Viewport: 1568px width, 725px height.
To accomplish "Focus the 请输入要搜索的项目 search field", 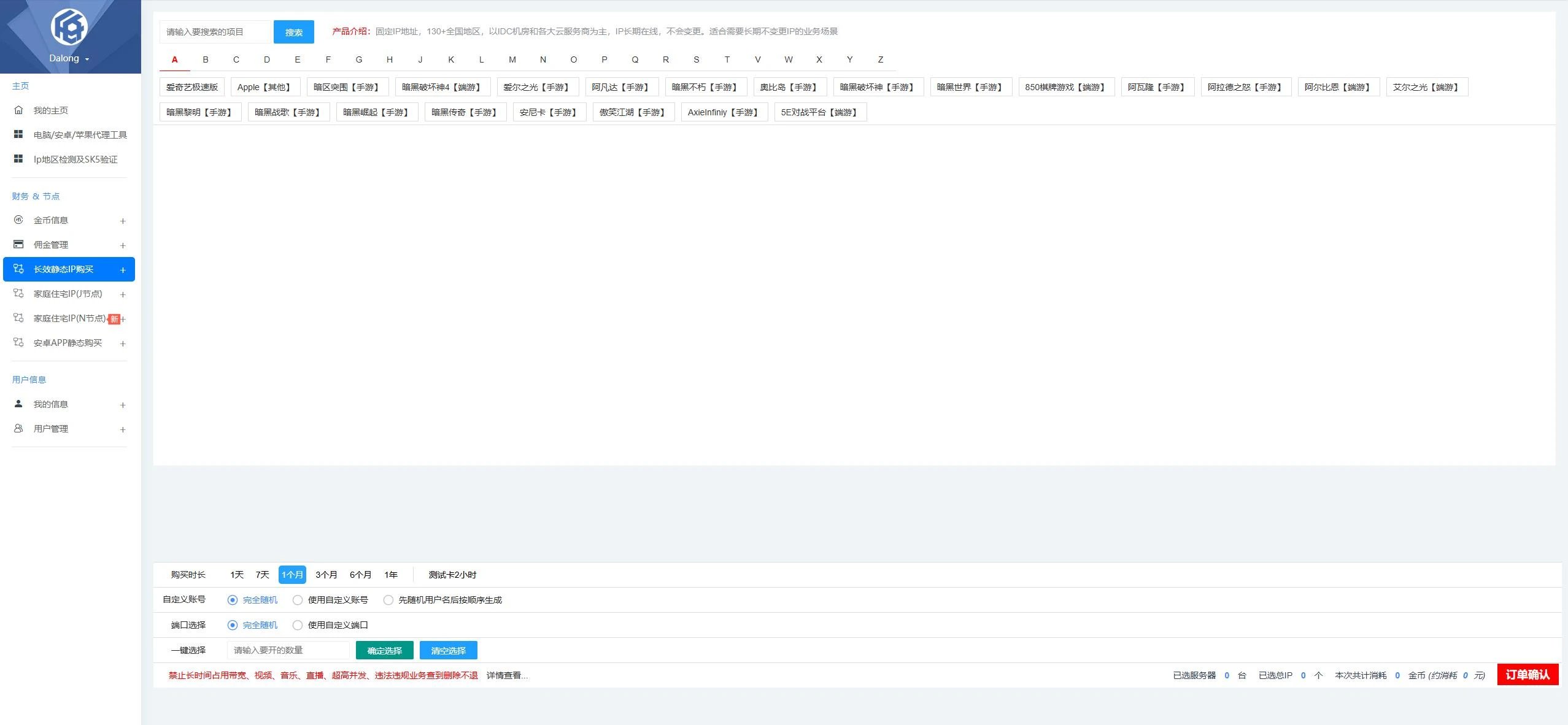I will 215,32.
